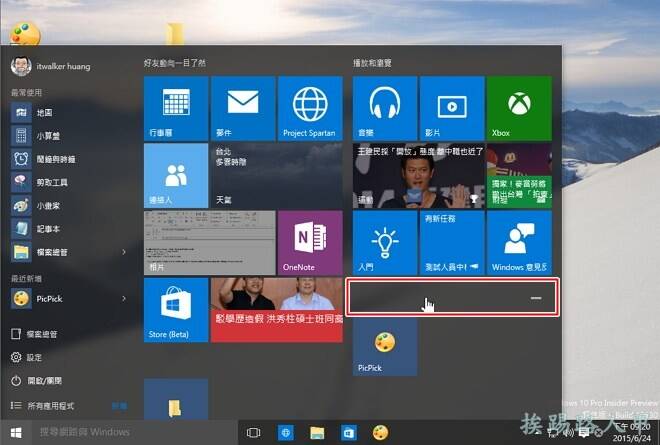Image resolution: width=660 pixels, height=445 pixels.
Task: Click the folder icon on the desktop
Action: coord(175,34)
